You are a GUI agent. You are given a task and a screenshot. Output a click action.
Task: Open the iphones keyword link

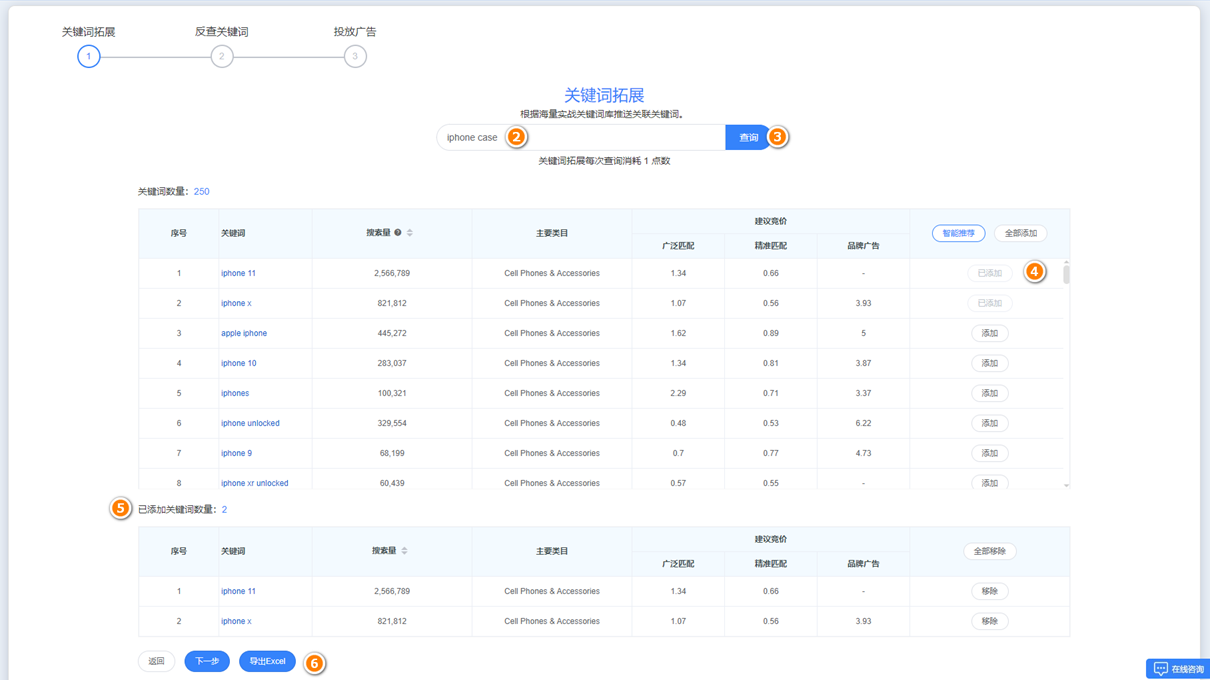(x=235, y=393)
